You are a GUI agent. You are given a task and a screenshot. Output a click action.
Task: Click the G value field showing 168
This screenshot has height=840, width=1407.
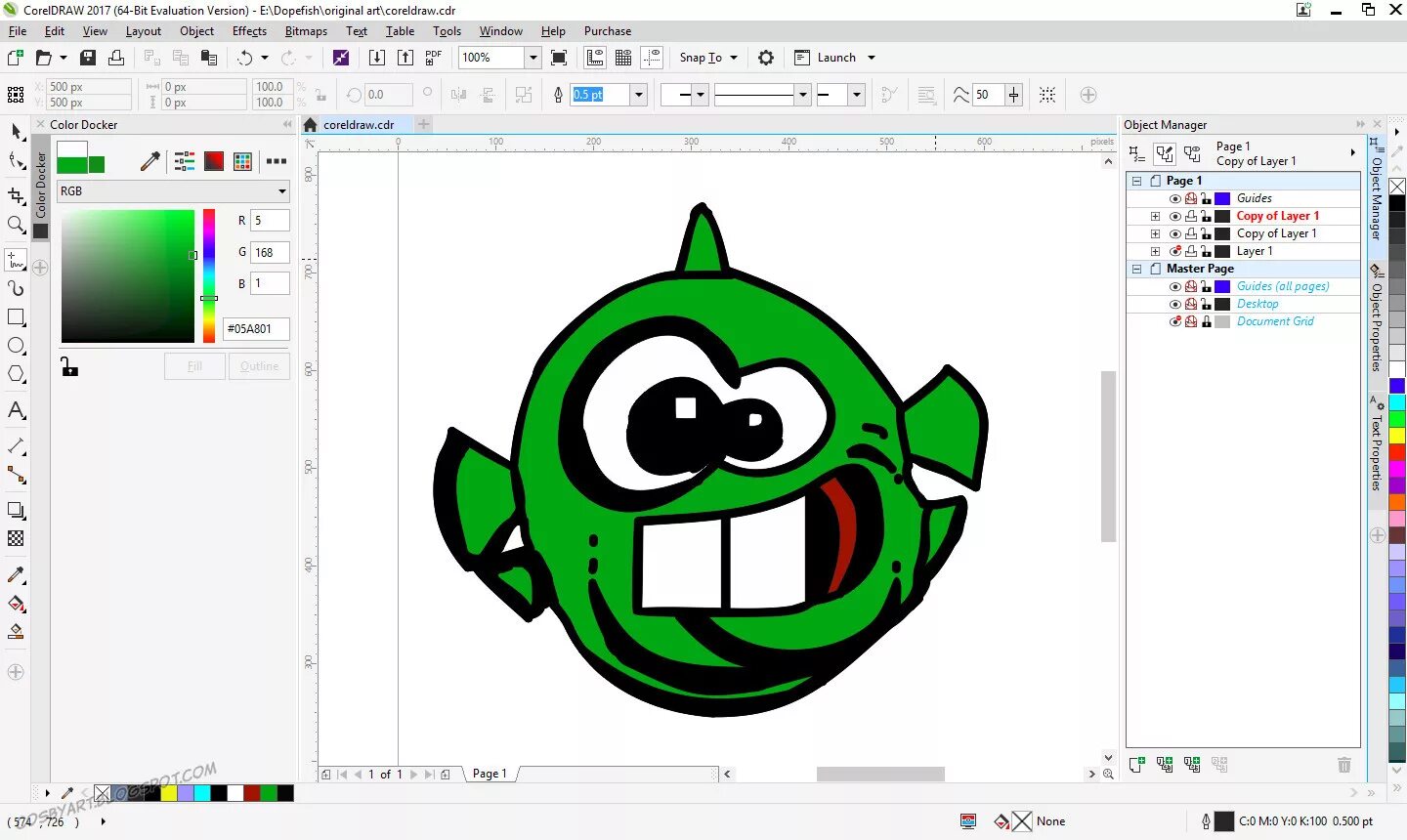[270, 252]
